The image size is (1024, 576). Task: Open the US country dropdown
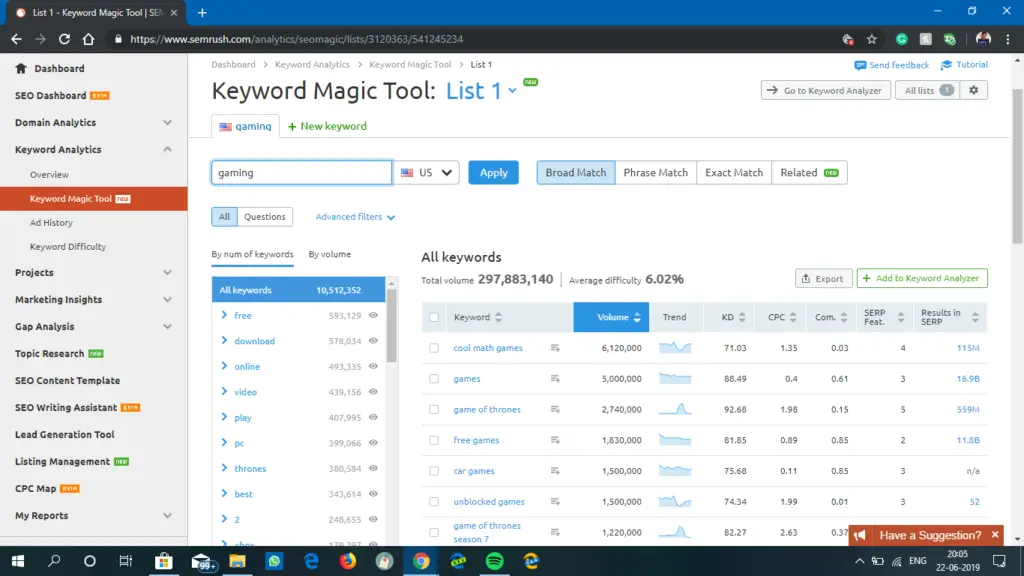[x=426, y=172]
